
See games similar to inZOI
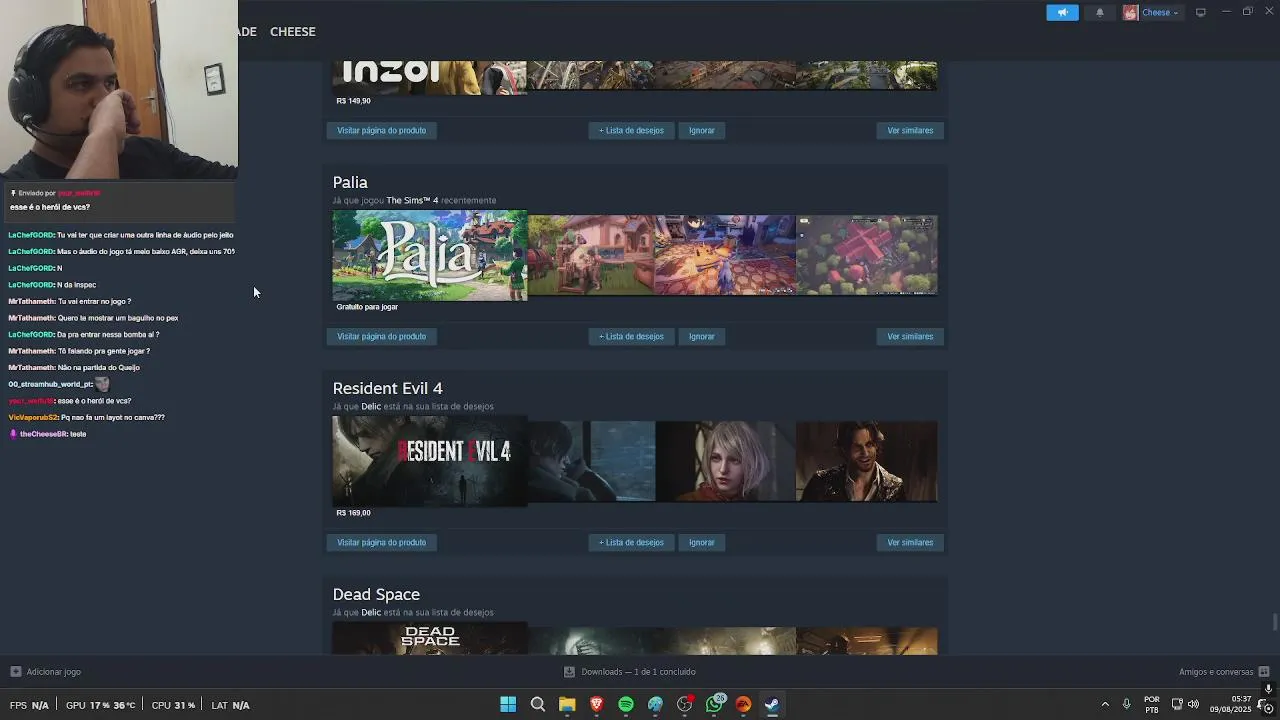(x=910, y=130)
